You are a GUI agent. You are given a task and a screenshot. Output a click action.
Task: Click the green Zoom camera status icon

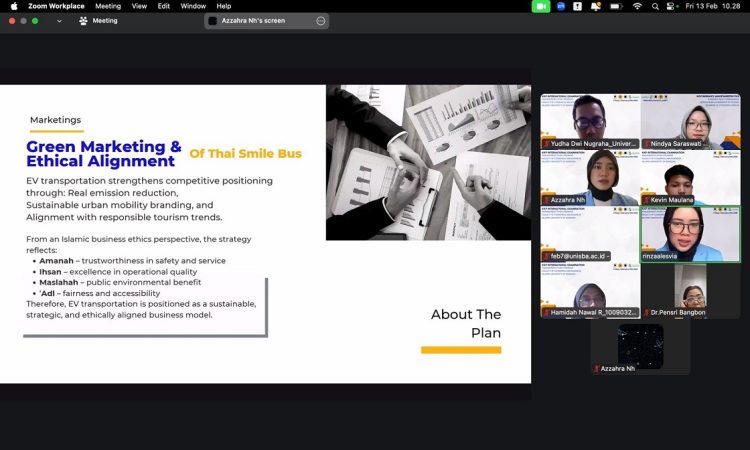click(x=541, y=6)
